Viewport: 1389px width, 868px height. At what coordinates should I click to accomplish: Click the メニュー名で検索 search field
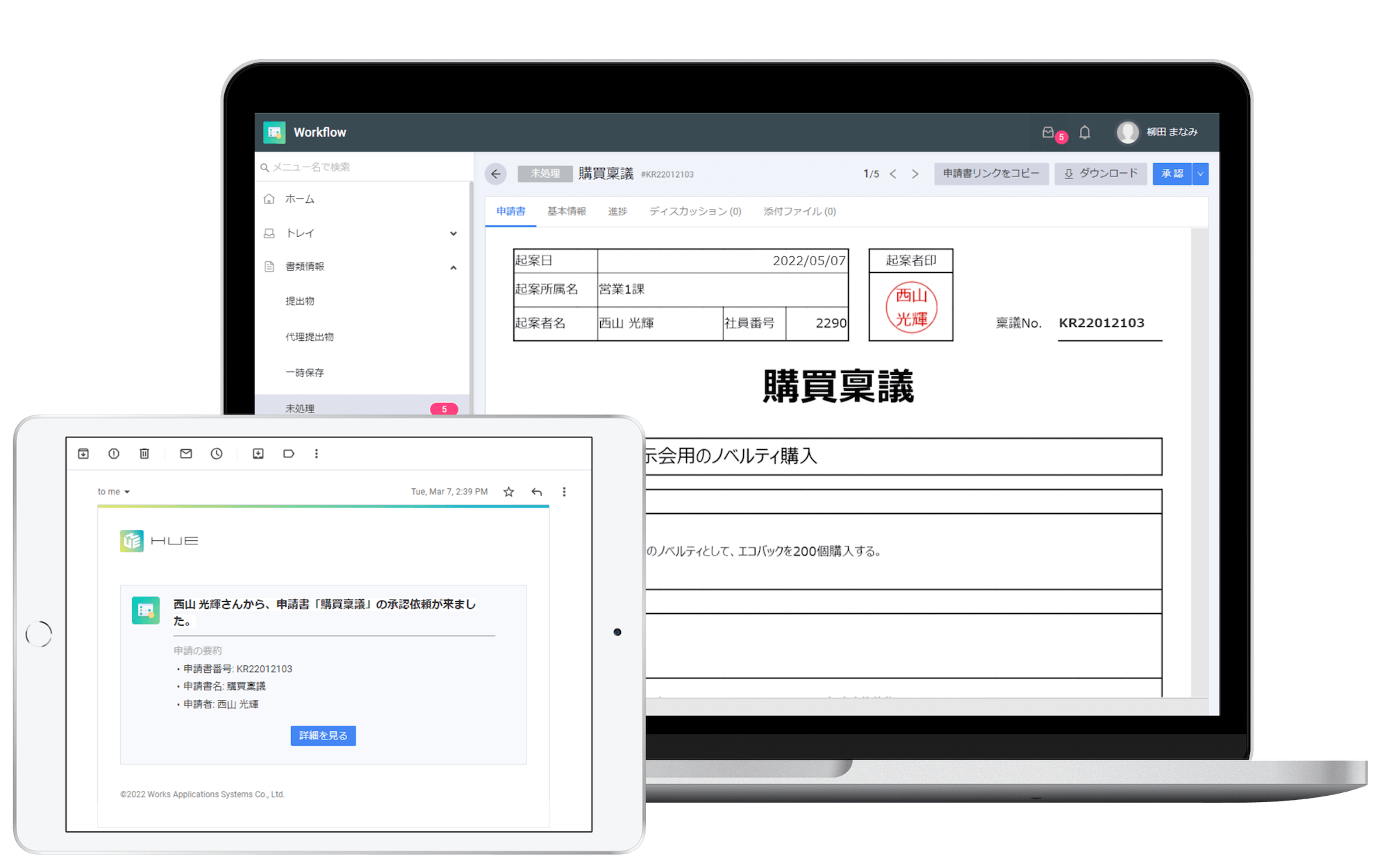[x=361, y=167]
